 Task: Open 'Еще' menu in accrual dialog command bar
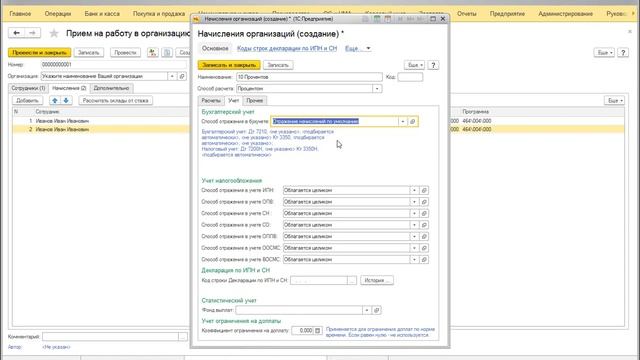(x=415, y=65)
